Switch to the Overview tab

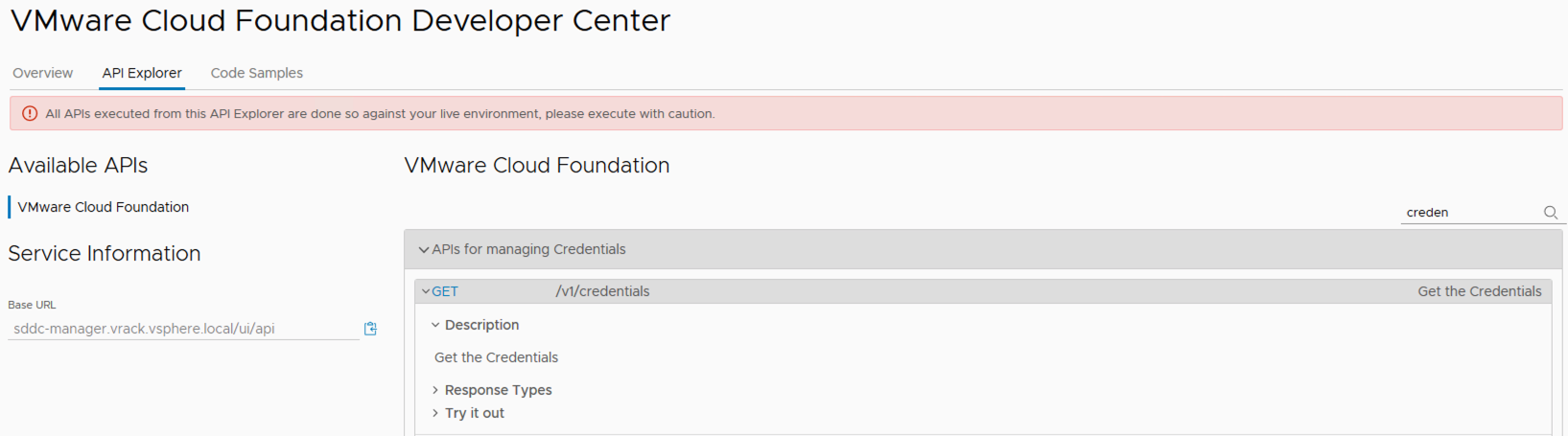pyautogui.click(x=42, y=73)
